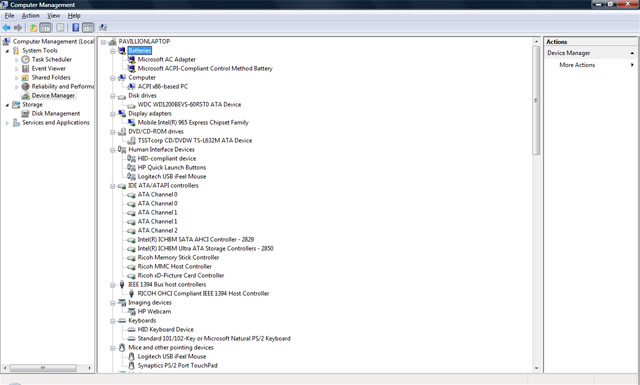Select TSSTcorp CD/DVDW TS-L632M device icon

coord(131,140)
